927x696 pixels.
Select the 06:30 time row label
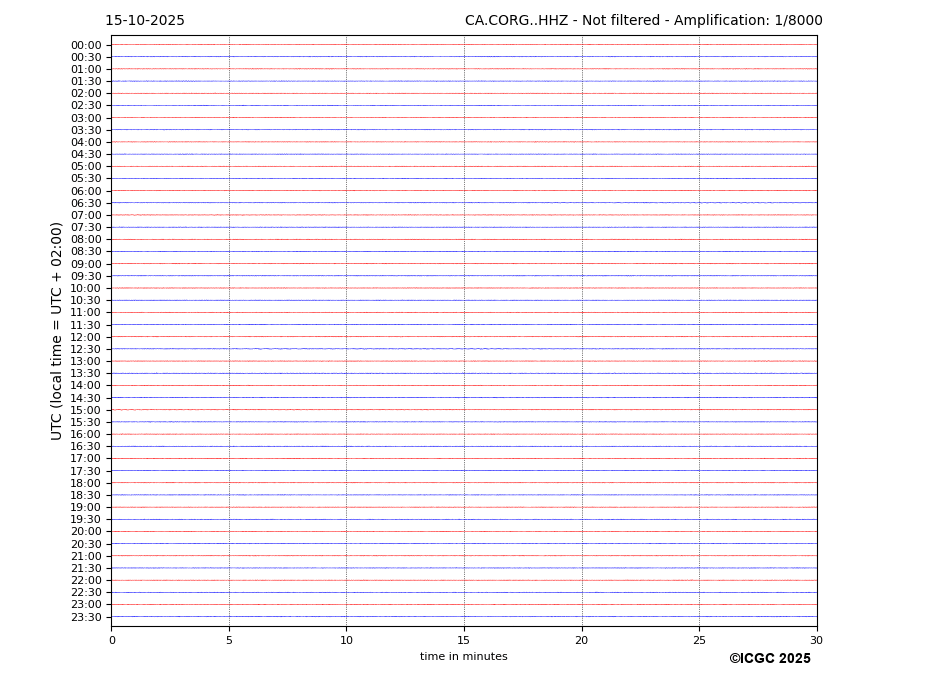point(86,203)
